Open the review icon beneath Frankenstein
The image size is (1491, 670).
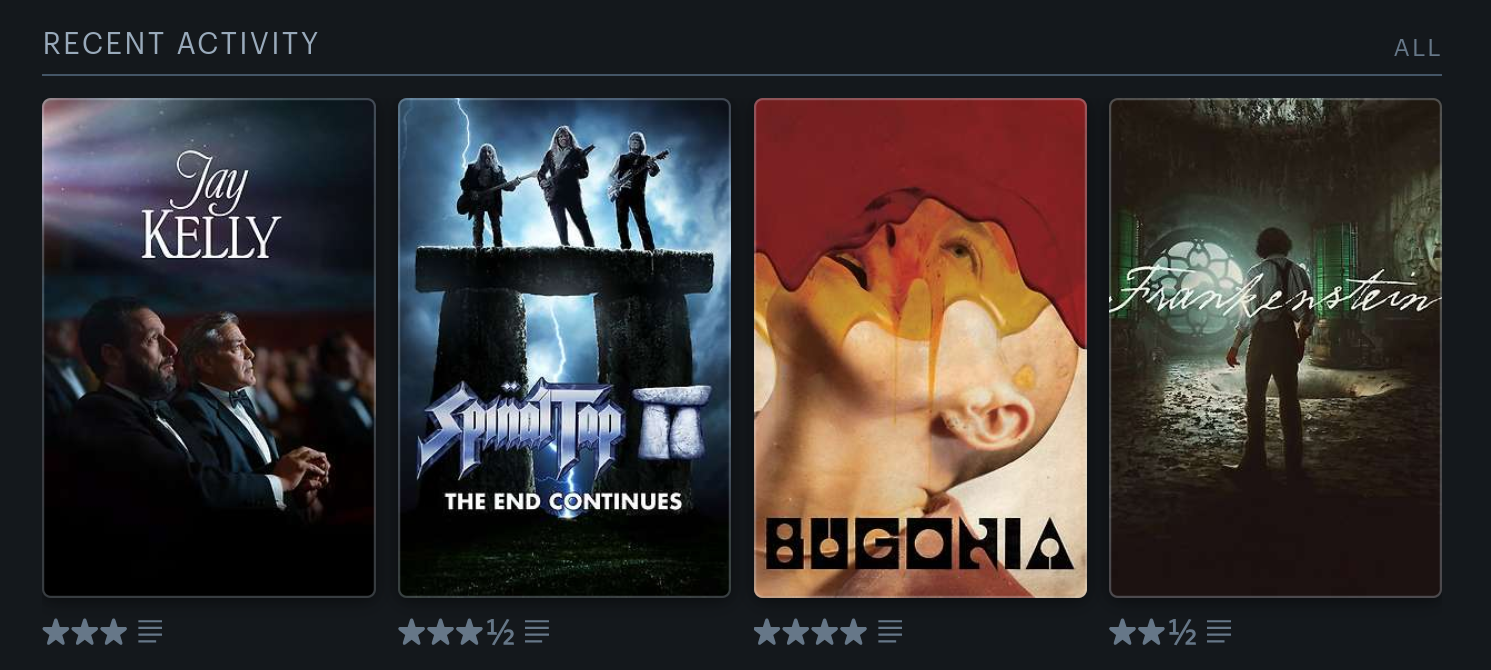[x=1219, y=632]
